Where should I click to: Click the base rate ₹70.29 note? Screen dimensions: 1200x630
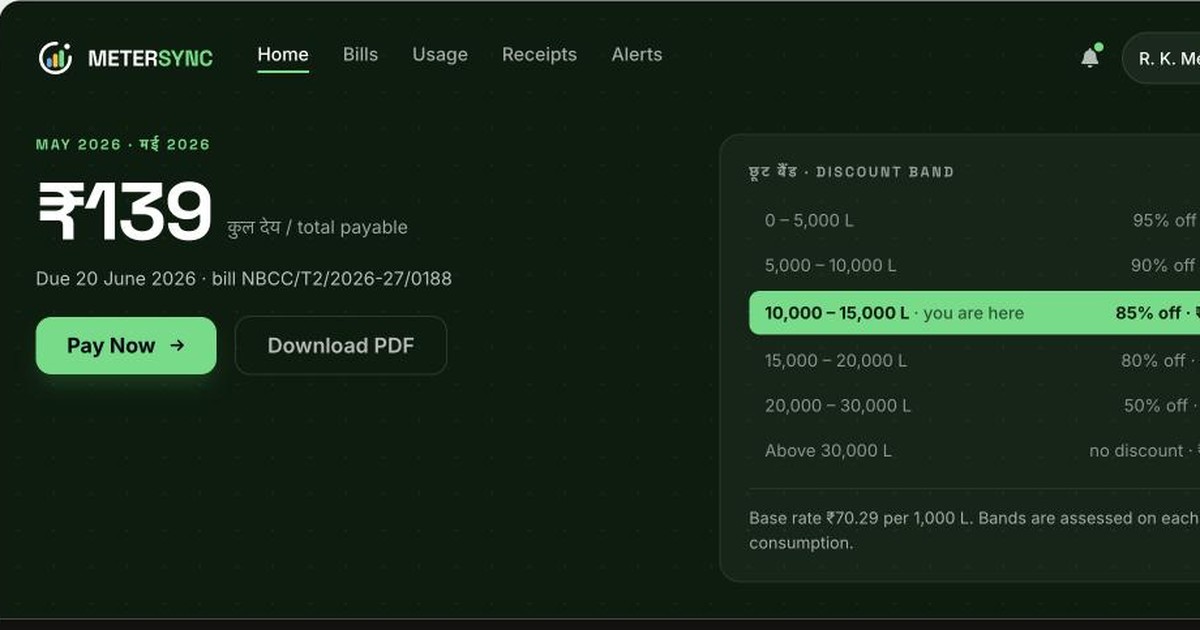pos(974,531)
